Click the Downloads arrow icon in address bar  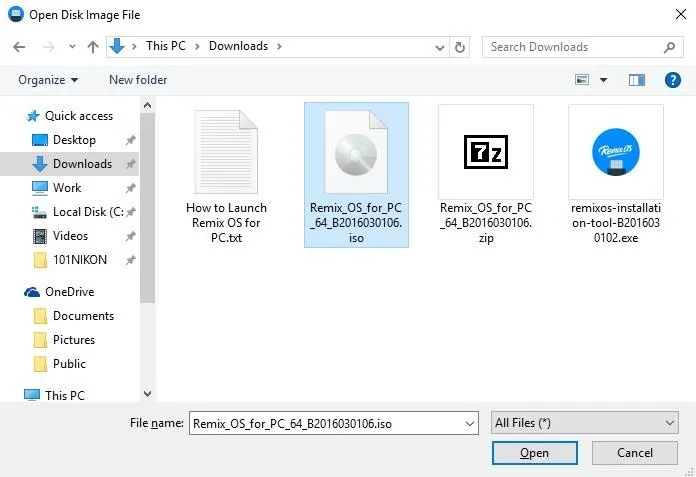[117, 46]
